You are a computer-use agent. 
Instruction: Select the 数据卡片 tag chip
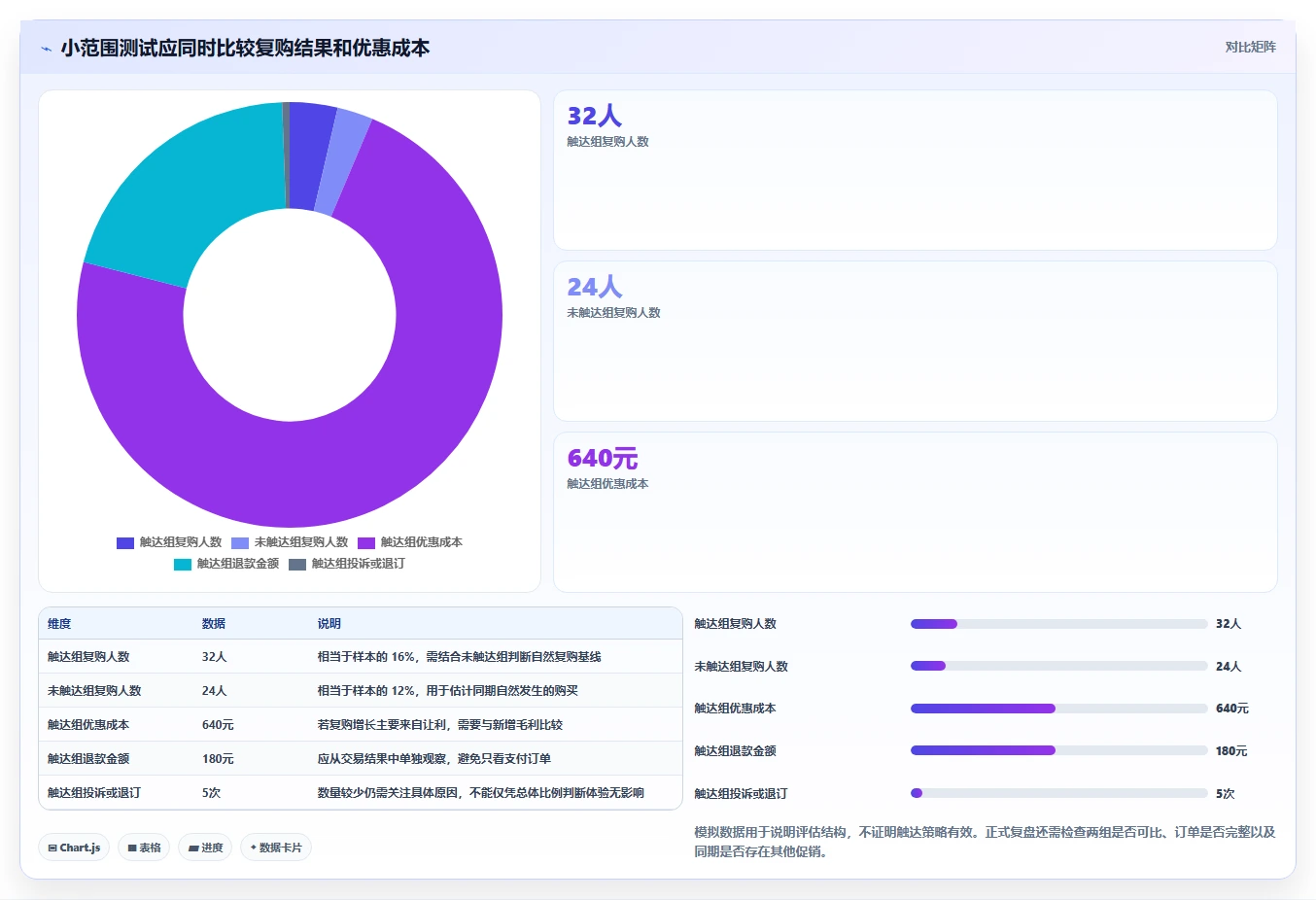(x=276, y=848)
